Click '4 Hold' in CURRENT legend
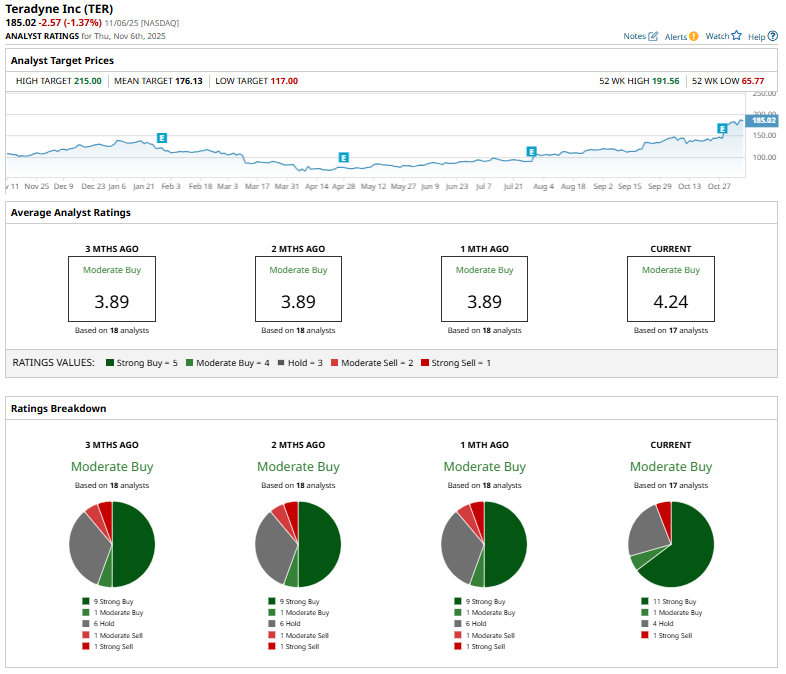The image size is (786, 674). point(663,623)
